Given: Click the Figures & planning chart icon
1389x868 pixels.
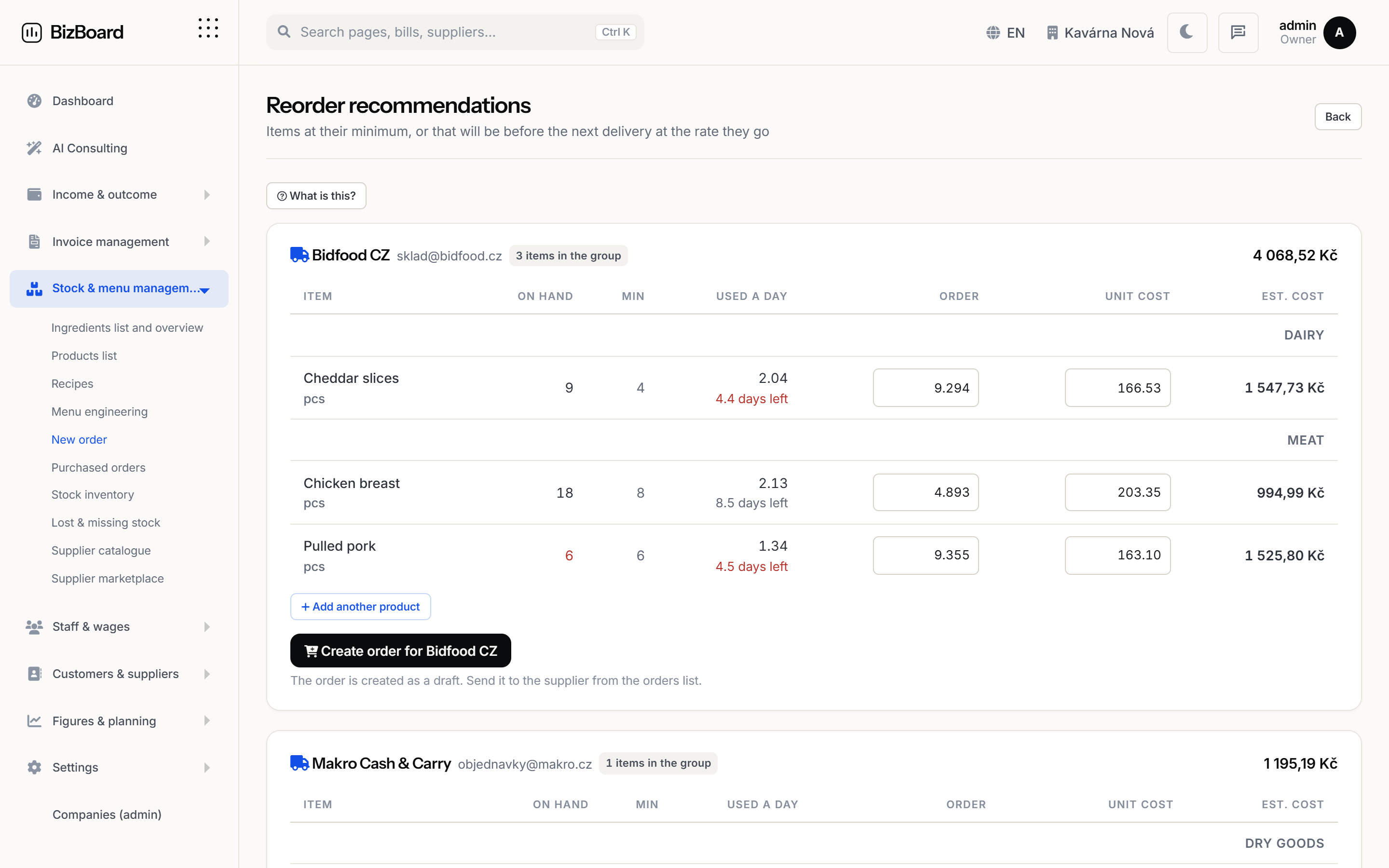Looking at the screenshot, I should pos(34,721).
